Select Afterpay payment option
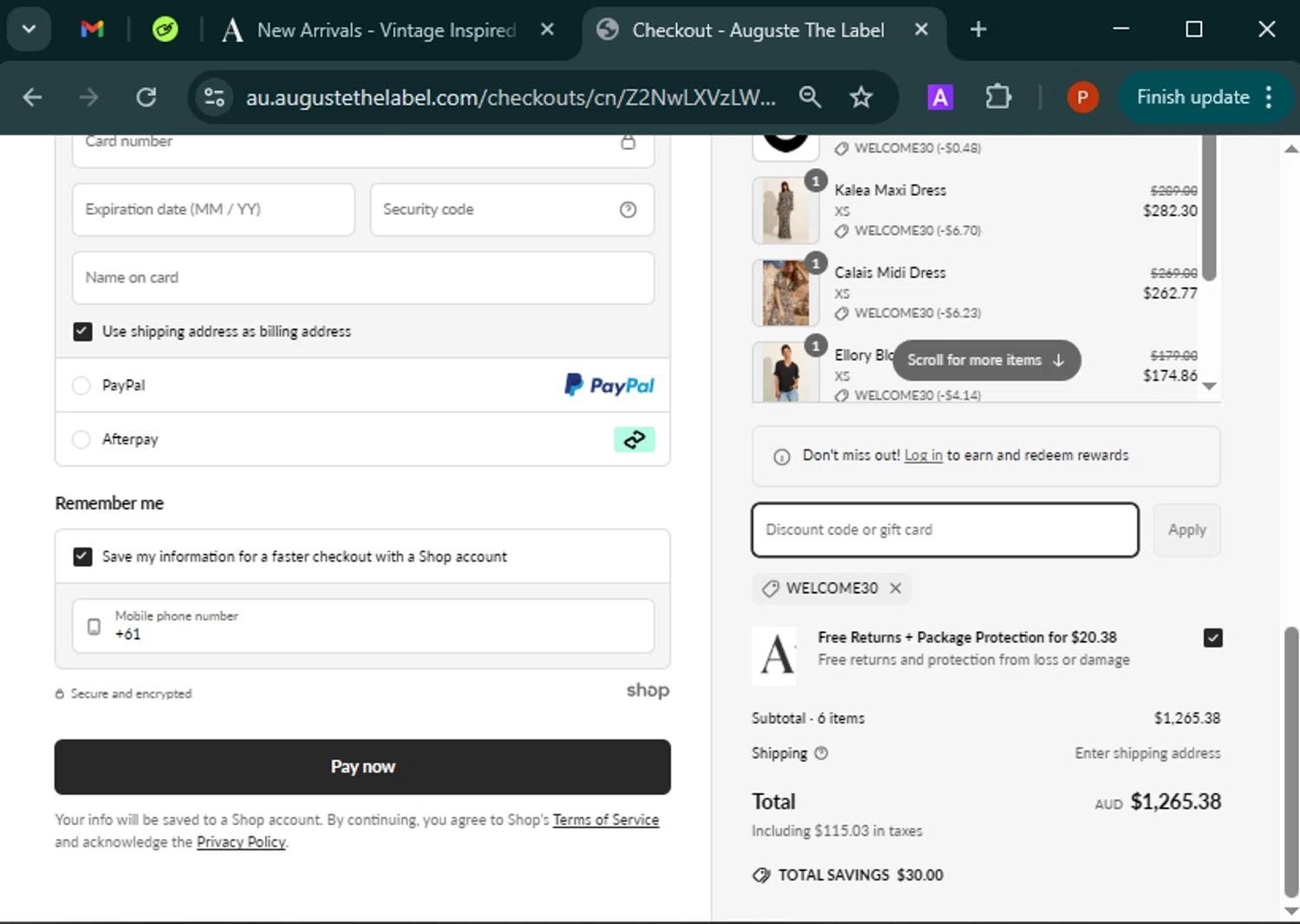The image size is (1300, 924). (x=81, y=439)
